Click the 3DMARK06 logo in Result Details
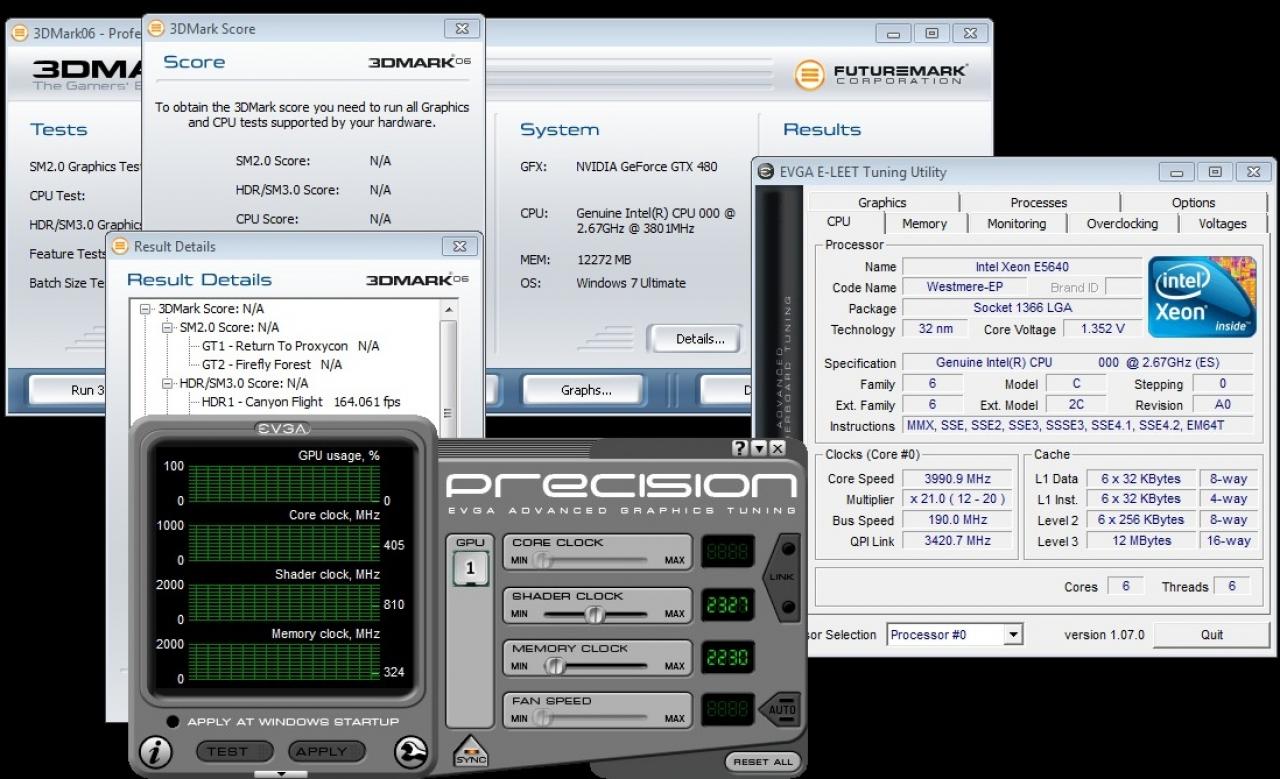Image resolution: width=1280 pixels, height=779 pixels. point(418,280)
